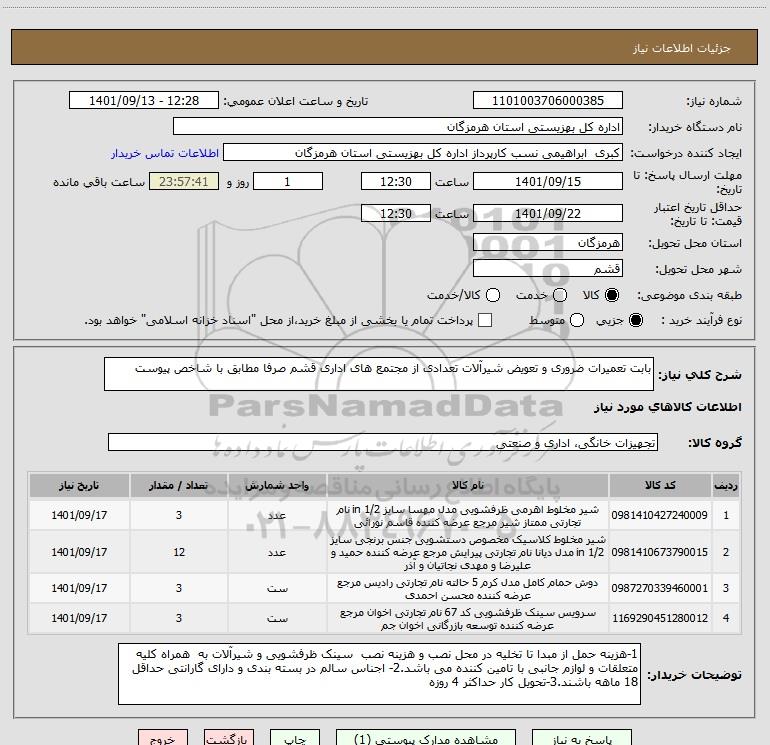Click the price validity hour 12:30 field
Viewport: 770px width, 745px height.
click(396, 214)
